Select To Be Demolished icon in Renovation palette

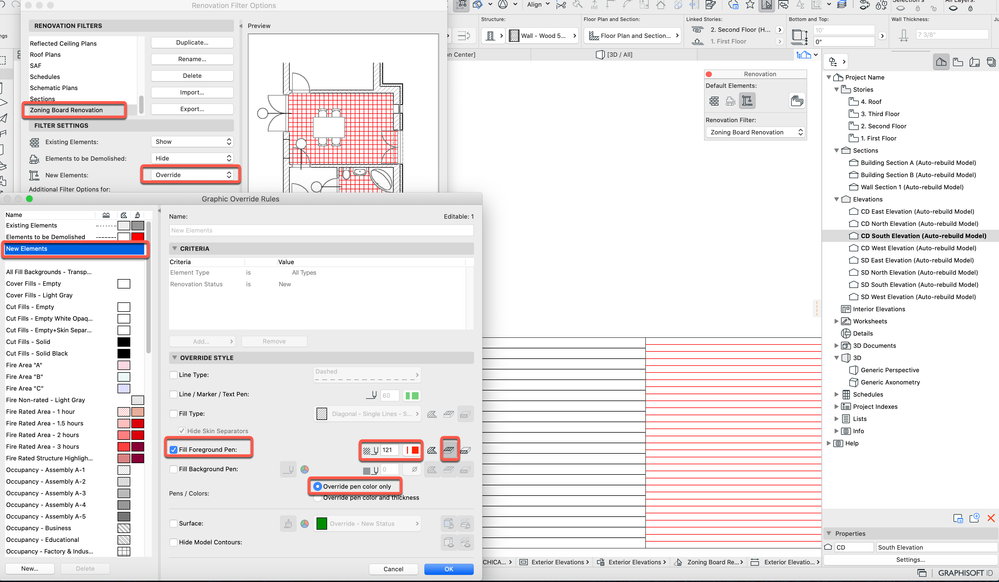pyautogui.click(x=731, y=101)
